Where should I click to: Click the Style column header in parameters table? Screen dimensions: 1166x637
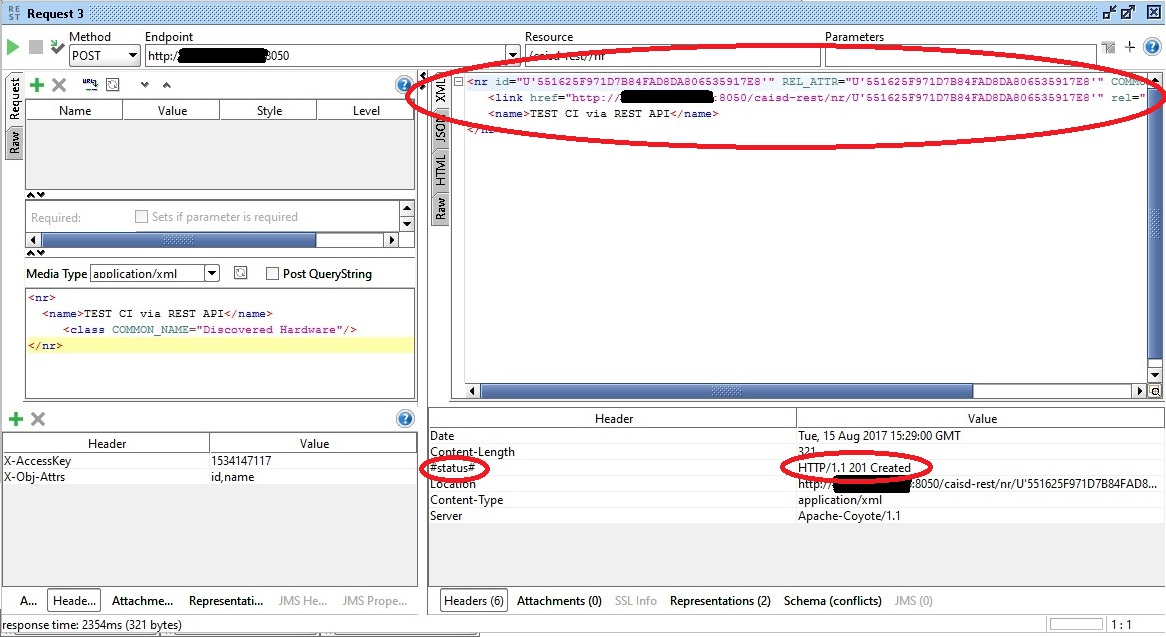(269, 111)
